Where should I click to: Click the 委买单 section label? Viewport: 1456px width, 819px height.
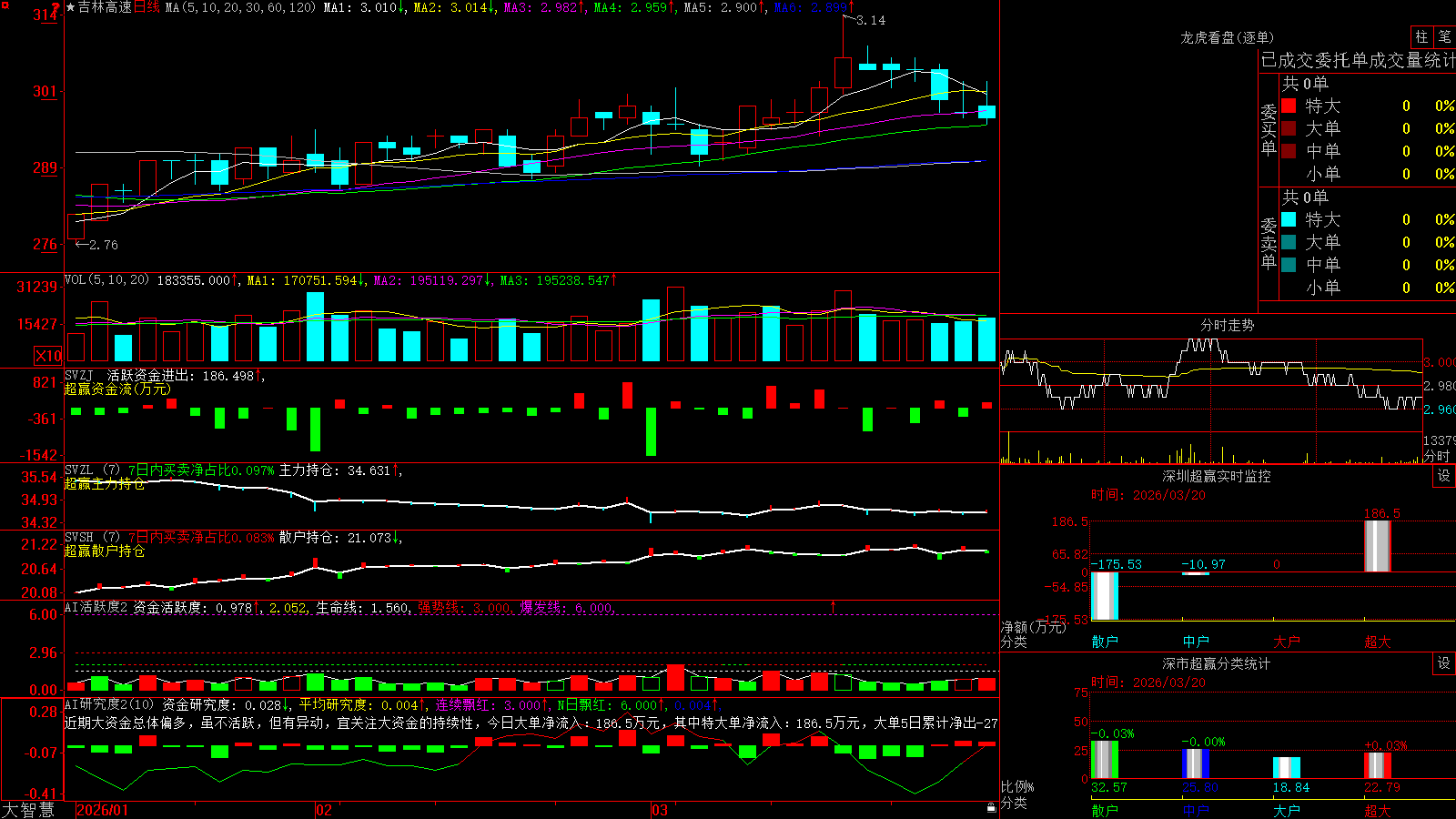[x=1269, y=129]
